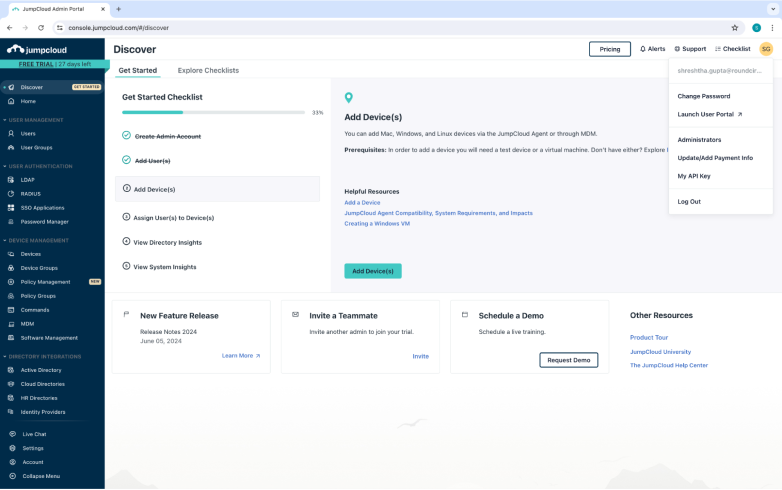Viewport: 782px width, 490px height.
Task: Click the checklist progress bar
Action: [x=215, y=113]
